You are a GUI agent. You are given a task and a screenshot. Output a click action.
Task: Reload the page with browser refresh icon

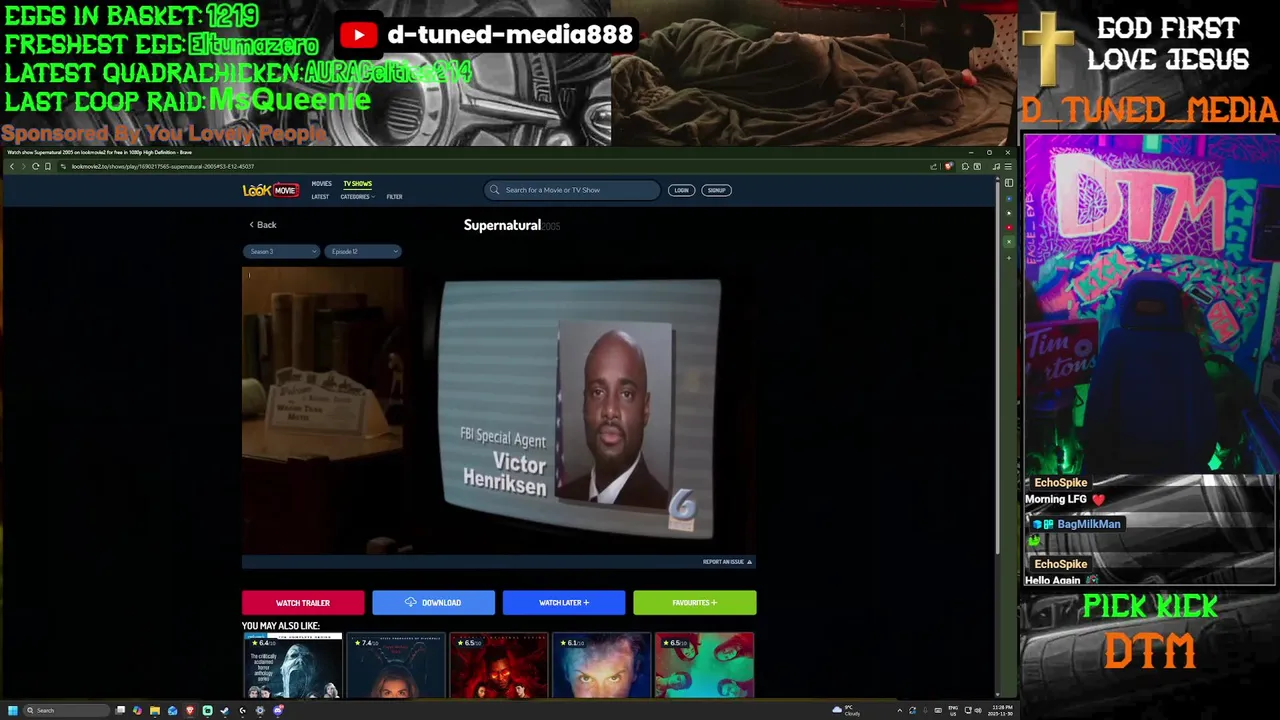coord(35,166)
